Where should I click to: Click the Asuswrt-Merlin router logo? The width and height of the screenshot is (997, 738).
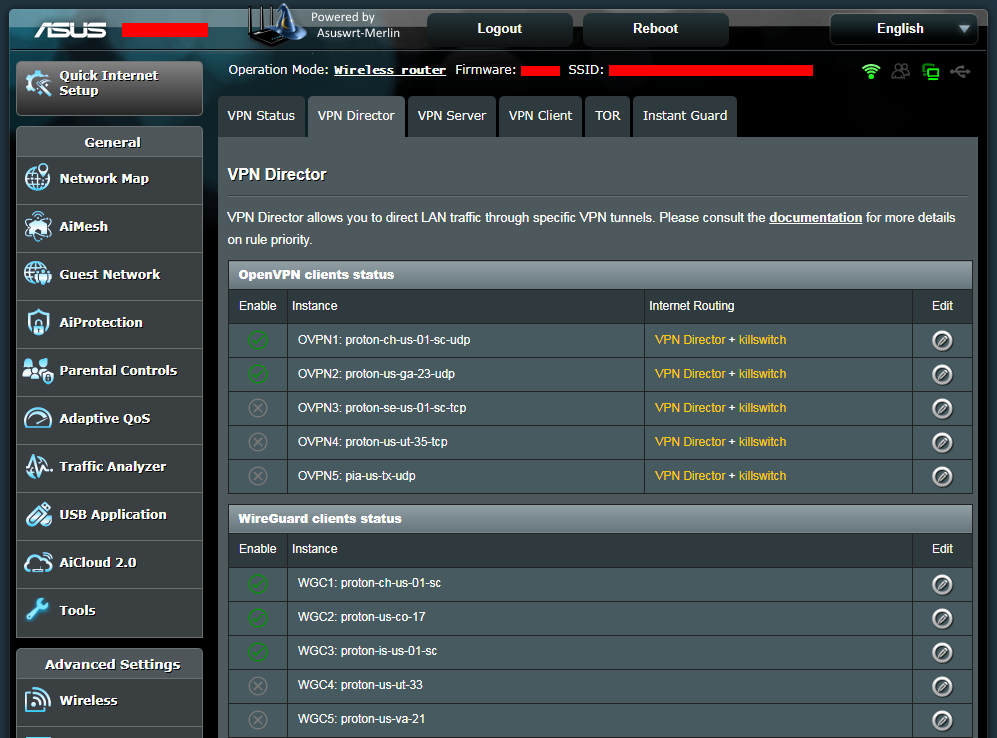coord(275,24)
